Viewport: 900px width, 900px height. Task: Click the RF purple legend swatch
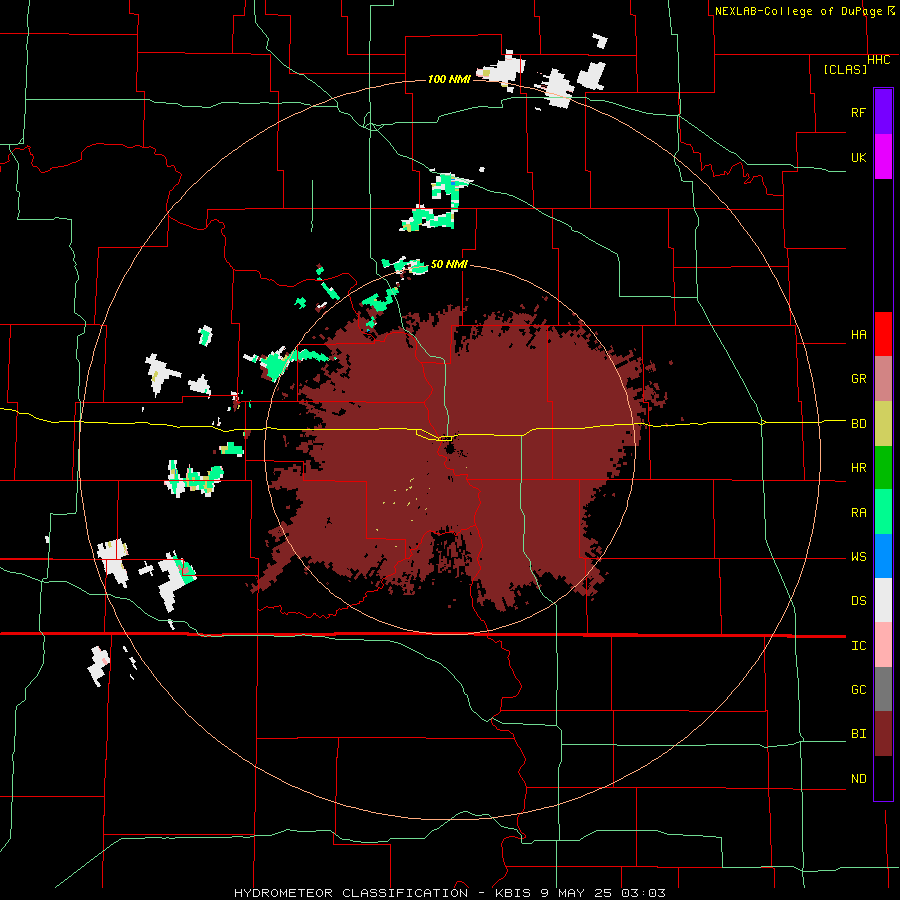(883, 112)
